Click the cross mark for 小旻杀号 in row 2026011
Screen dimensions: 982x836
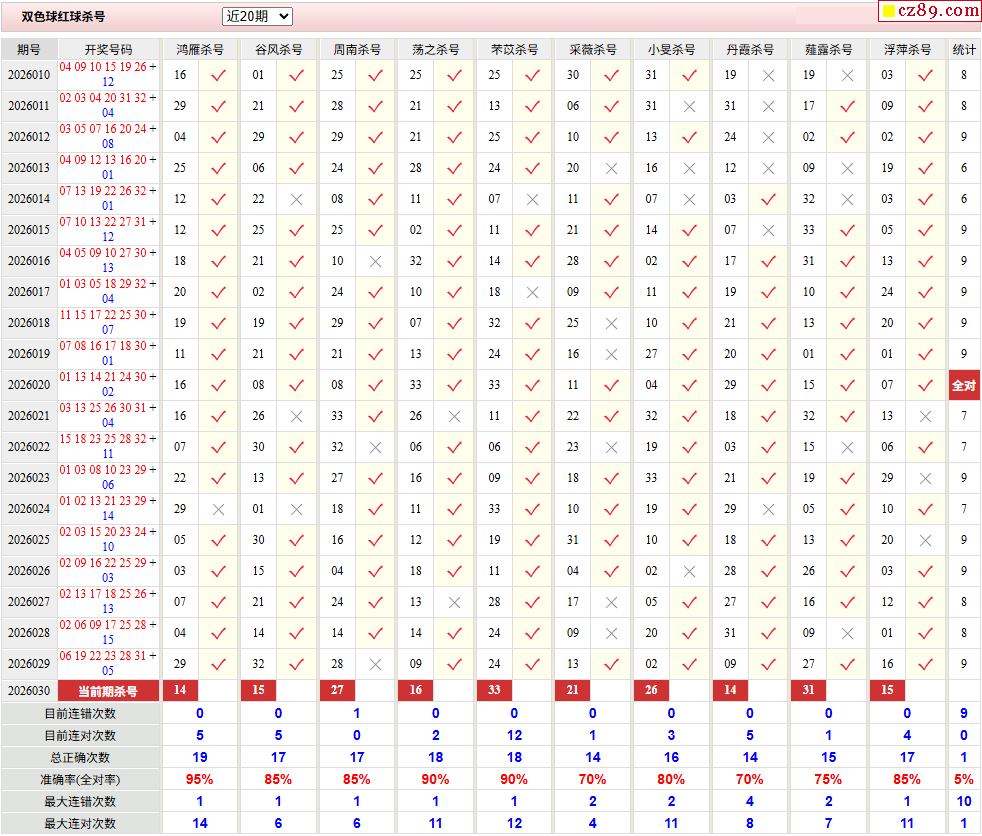689,106
